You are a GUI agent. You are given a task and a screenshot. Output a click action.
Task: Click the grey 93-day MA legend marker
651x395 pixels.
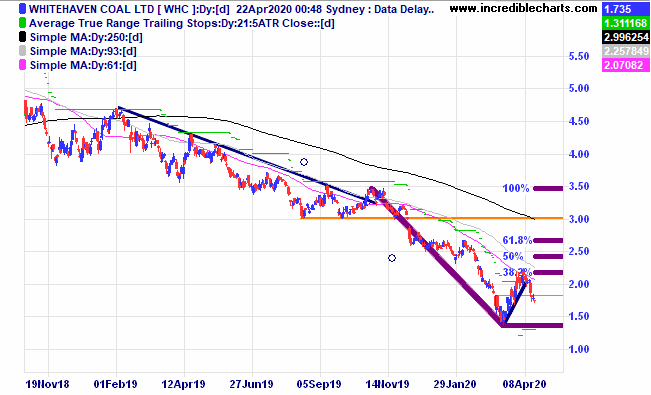tap(22, 51)
